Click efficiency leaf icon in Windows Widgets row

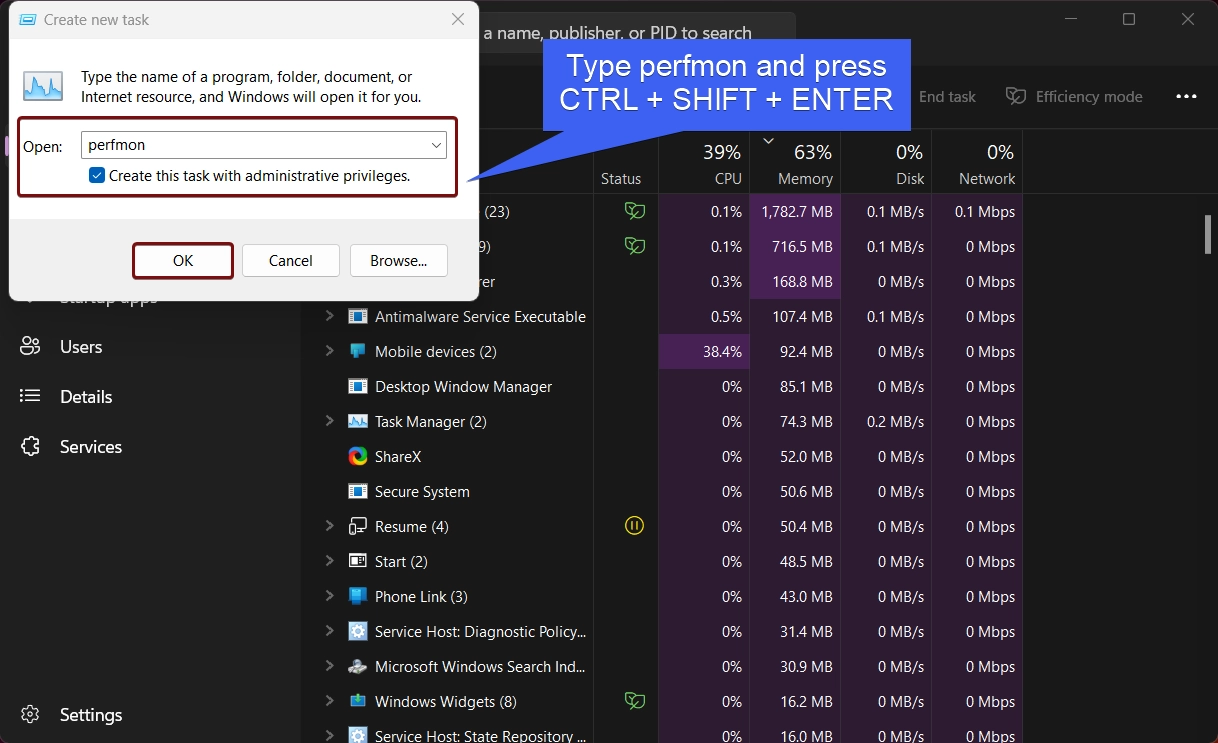click(634, 701)
